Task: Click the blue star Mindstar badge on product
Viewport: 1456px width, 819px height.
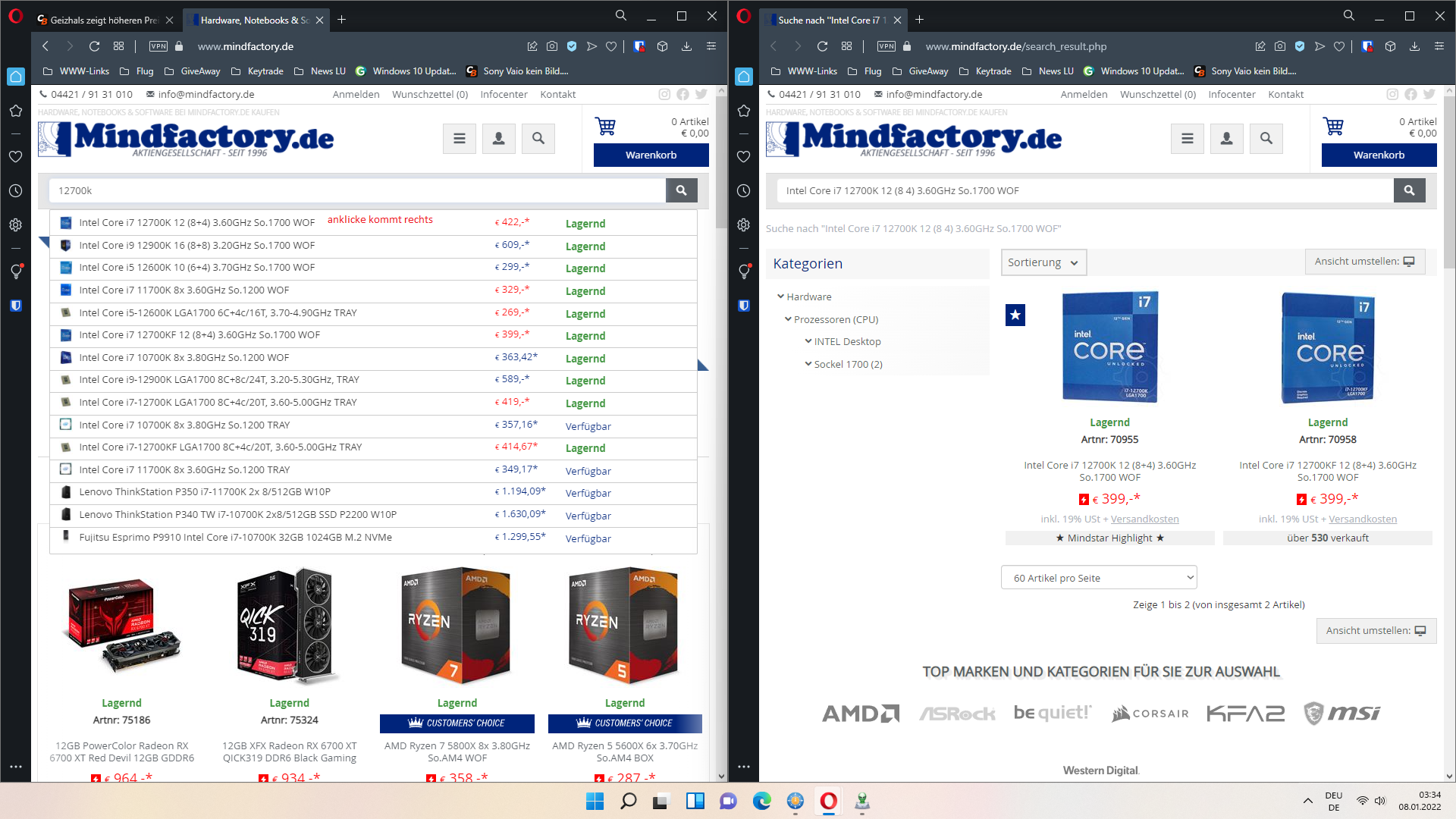Action: [1015, 315]
